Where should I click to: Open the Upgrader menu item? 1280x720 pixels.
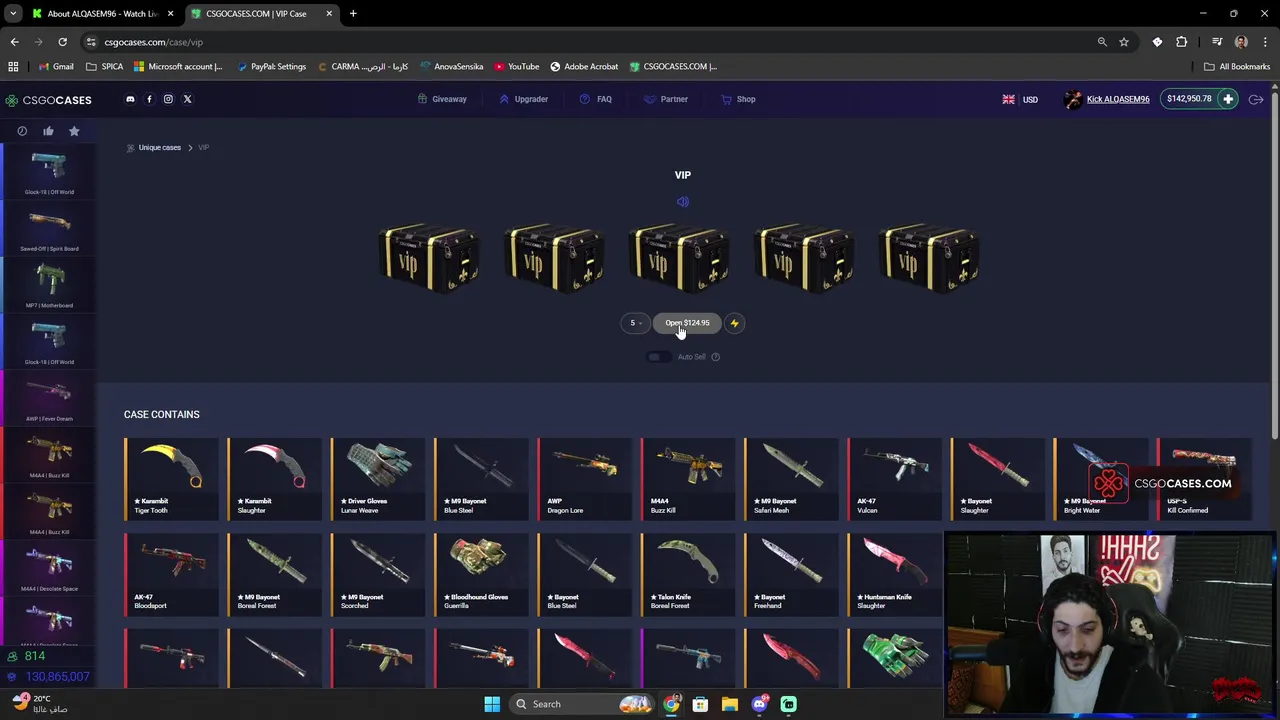point(523,99)
